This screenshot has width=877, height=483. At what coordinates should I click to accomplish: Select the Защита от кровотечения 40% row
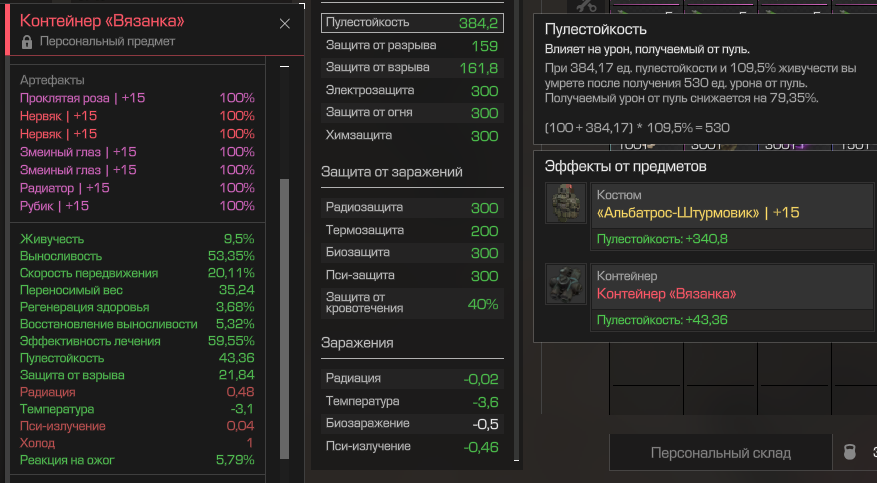[x=412, y=303]
